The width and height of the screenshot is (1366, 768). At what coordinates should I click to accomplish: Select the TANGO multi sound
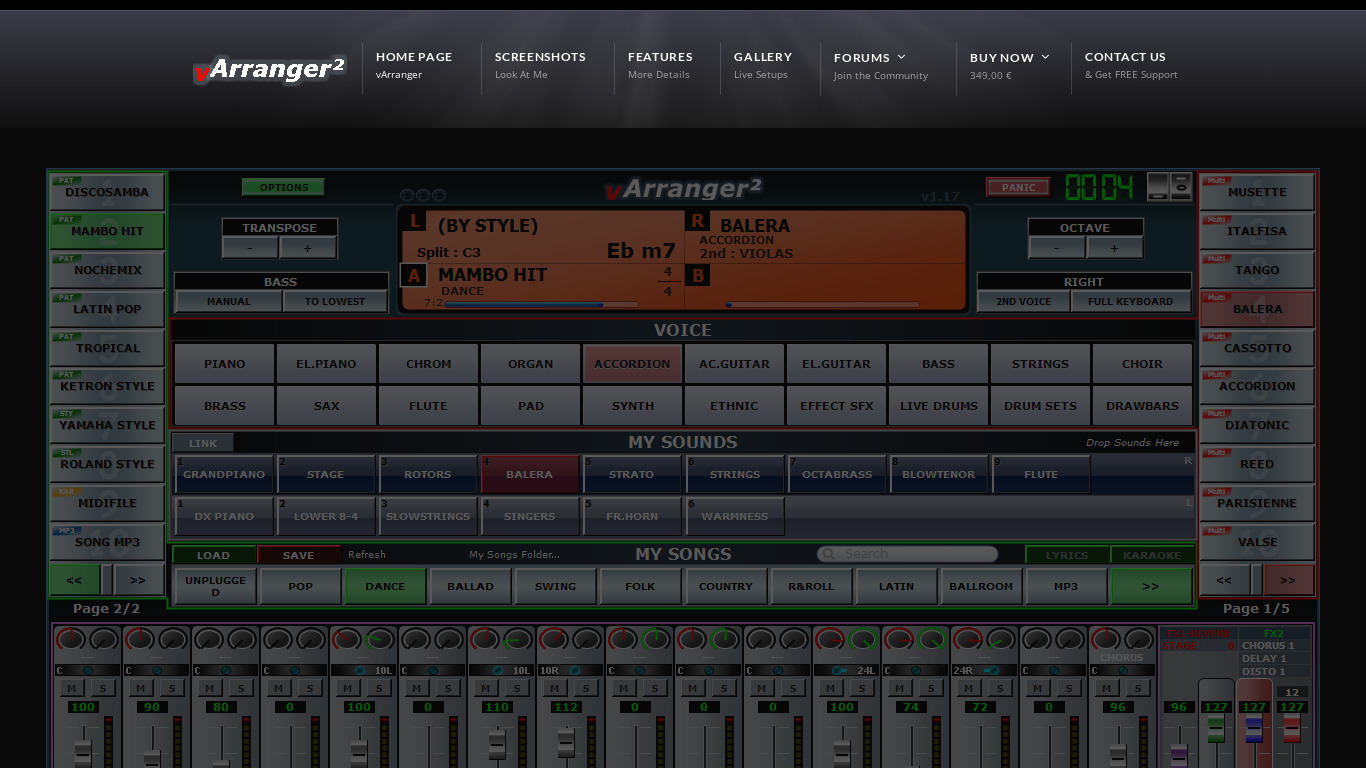pos(1257,270)
